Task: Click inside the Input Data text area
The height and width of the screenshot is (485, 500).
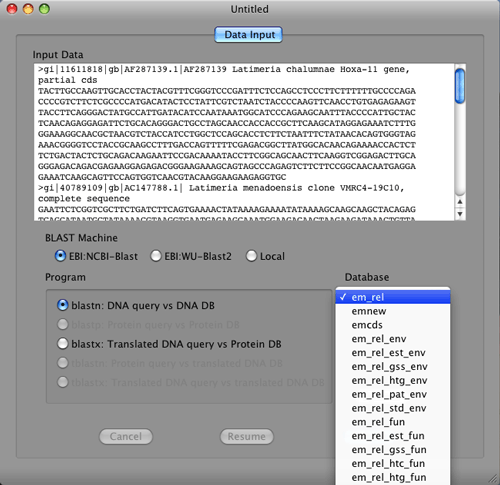Action: point(244,142)
